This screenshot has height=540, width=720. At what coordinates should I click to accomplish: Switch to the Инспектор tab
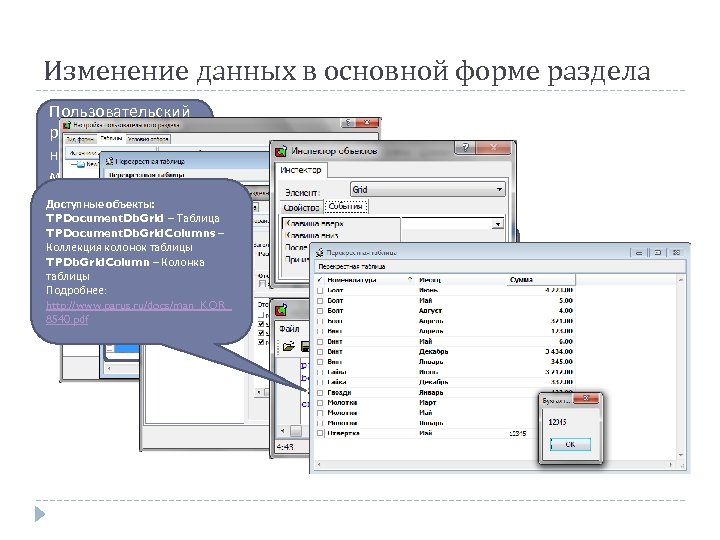(301, 170)
